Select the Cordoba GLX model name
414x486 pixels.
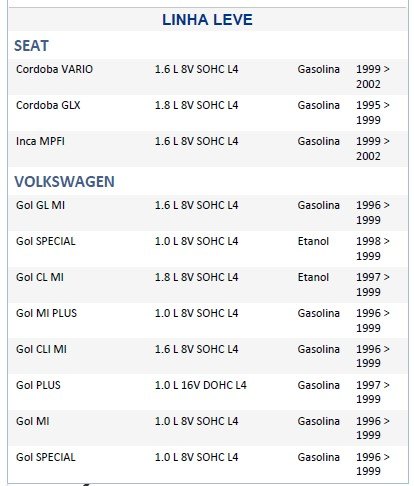(48, 105)
